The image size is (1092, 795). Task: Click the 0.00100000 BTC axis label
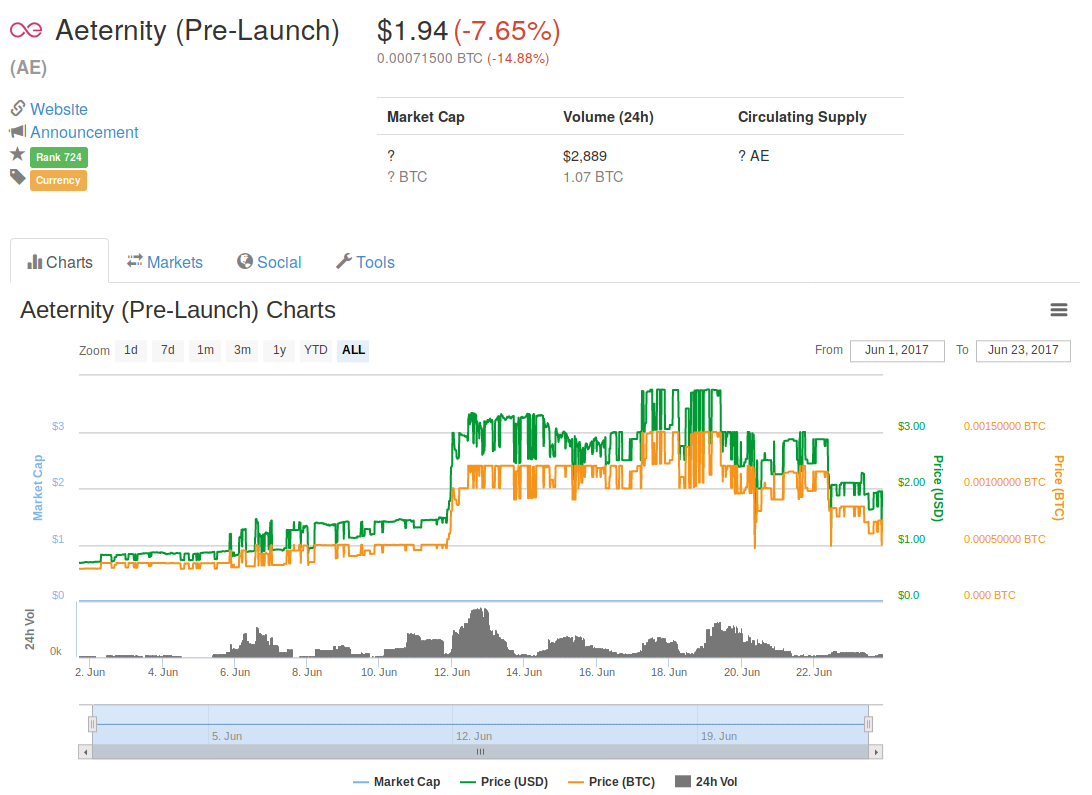tap(1004, 482)
